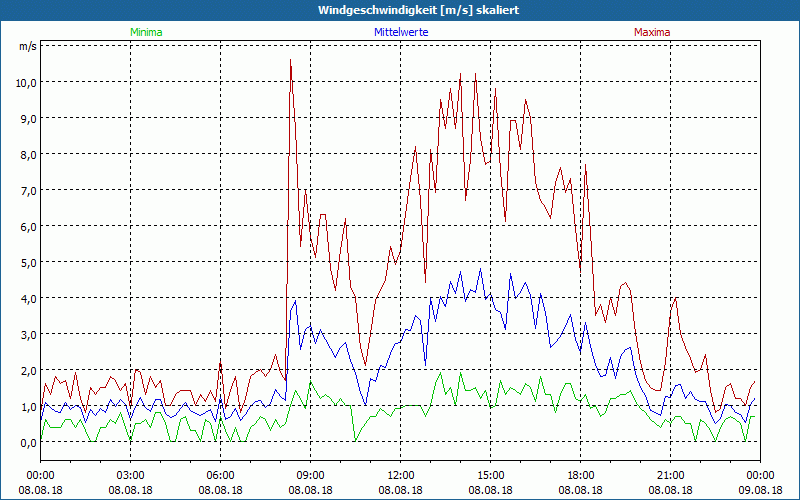The height and width of the screenshot is (500, 800).
Task: Click the '15:00' time axis label
Action: pos(490,476)
